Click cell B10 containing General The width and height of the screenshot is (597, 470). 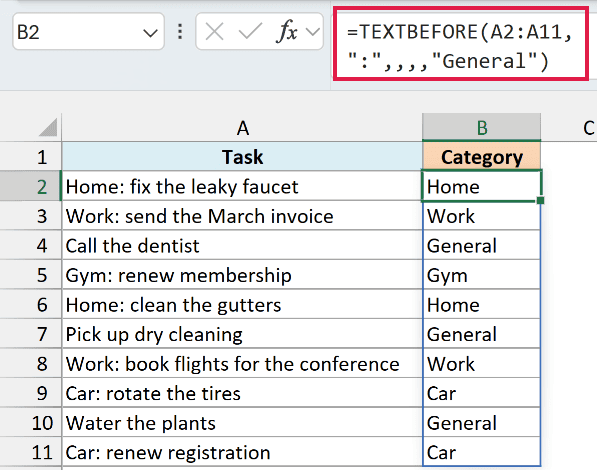(482, 422)
